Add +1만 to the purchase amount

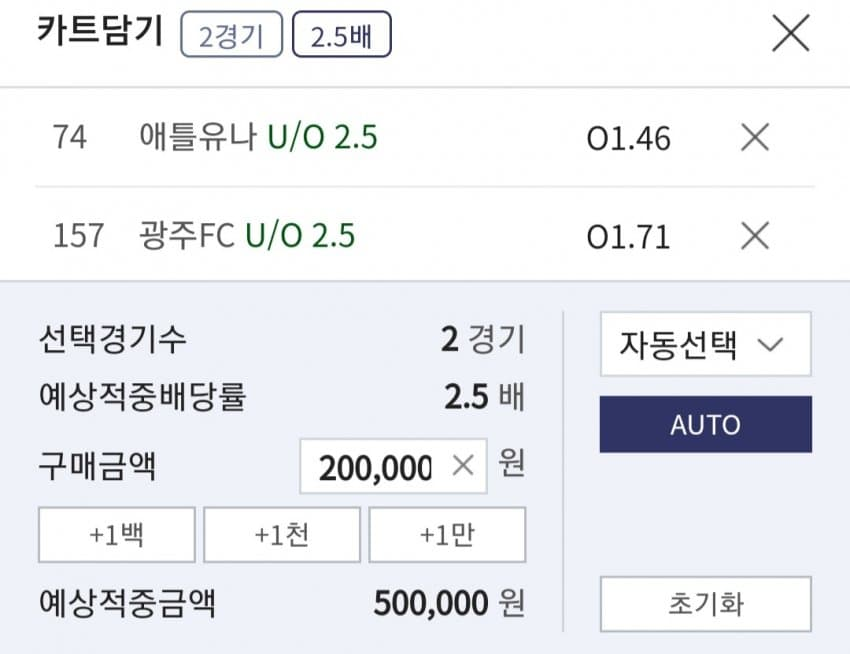pyautogui.click(x=447, y=535)
